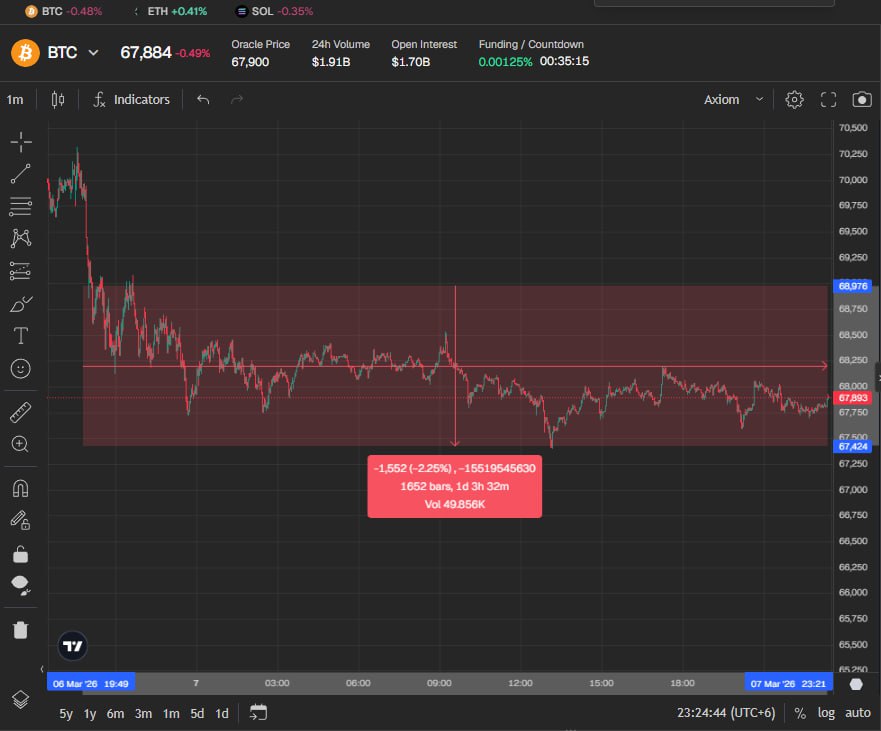
Task: Click the 06 Mar '26 19:49 time label
Action: coord(90,684)
